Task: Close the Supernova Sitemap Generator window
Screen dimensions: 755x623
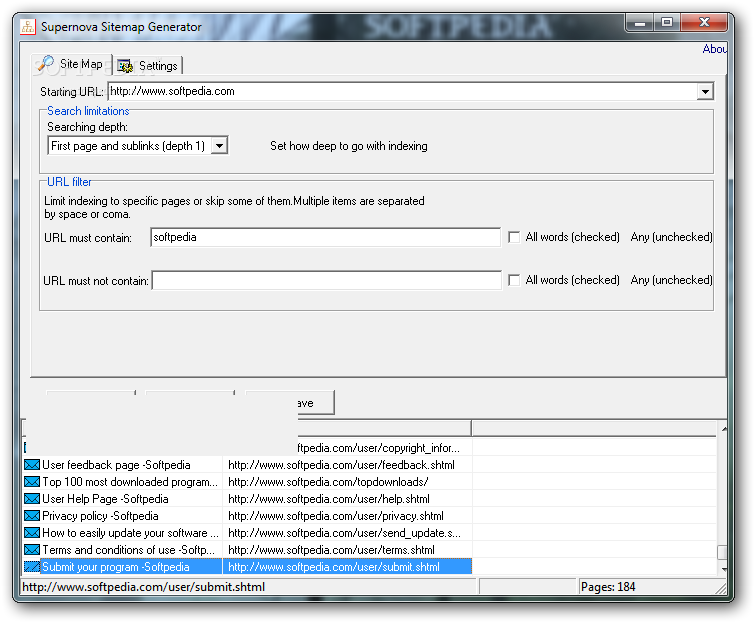Action: click(x=704, y=22)
